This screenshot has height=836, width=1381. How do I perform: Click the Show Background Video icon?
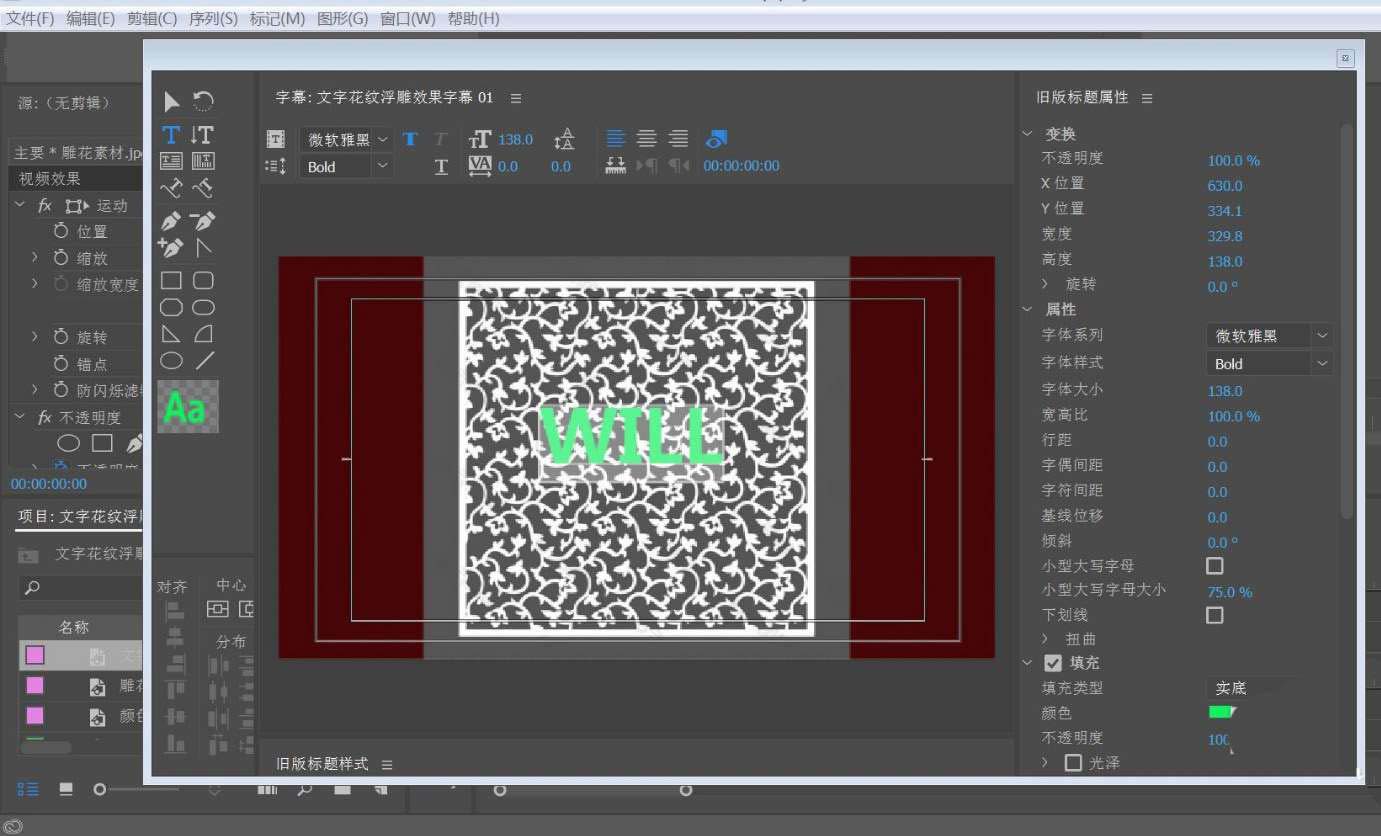coord(716,139)
